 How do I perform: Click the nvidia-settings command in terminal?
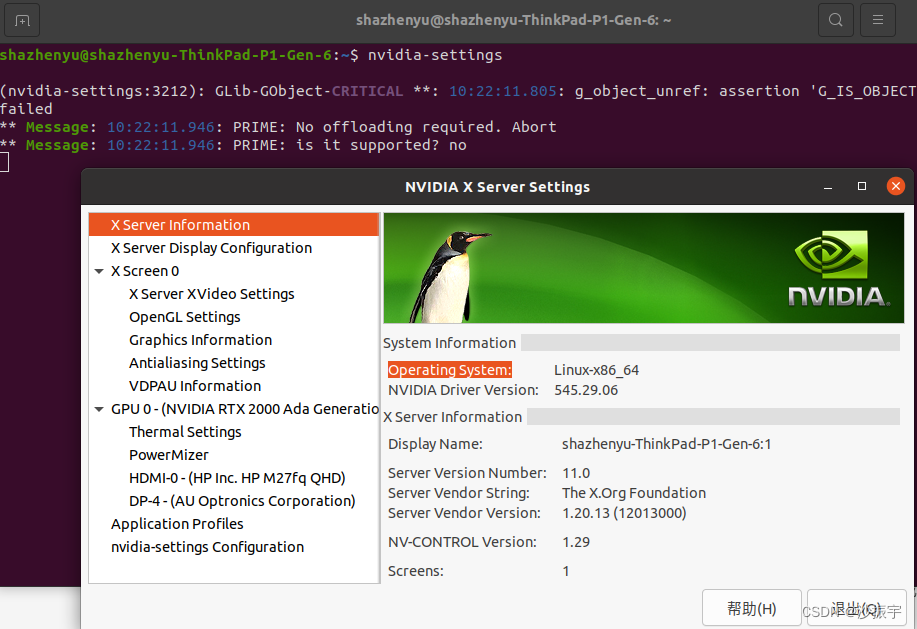435,55
